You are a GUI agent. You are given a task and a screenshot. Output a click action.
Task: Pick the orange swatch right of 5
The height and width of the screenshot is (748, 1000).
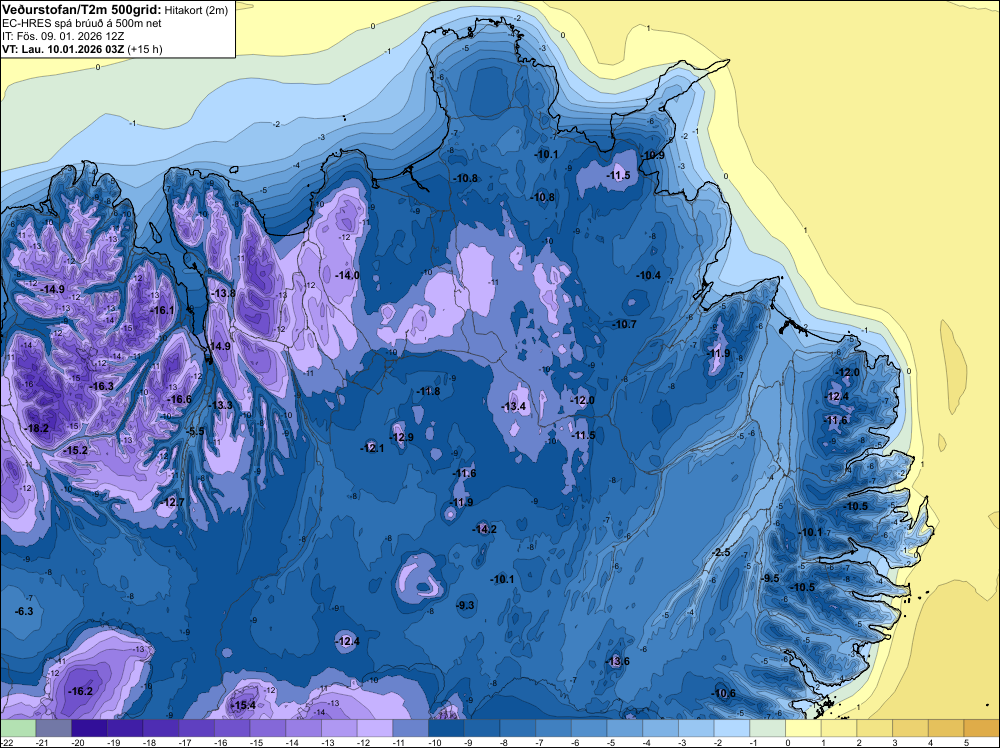(982, 728)
